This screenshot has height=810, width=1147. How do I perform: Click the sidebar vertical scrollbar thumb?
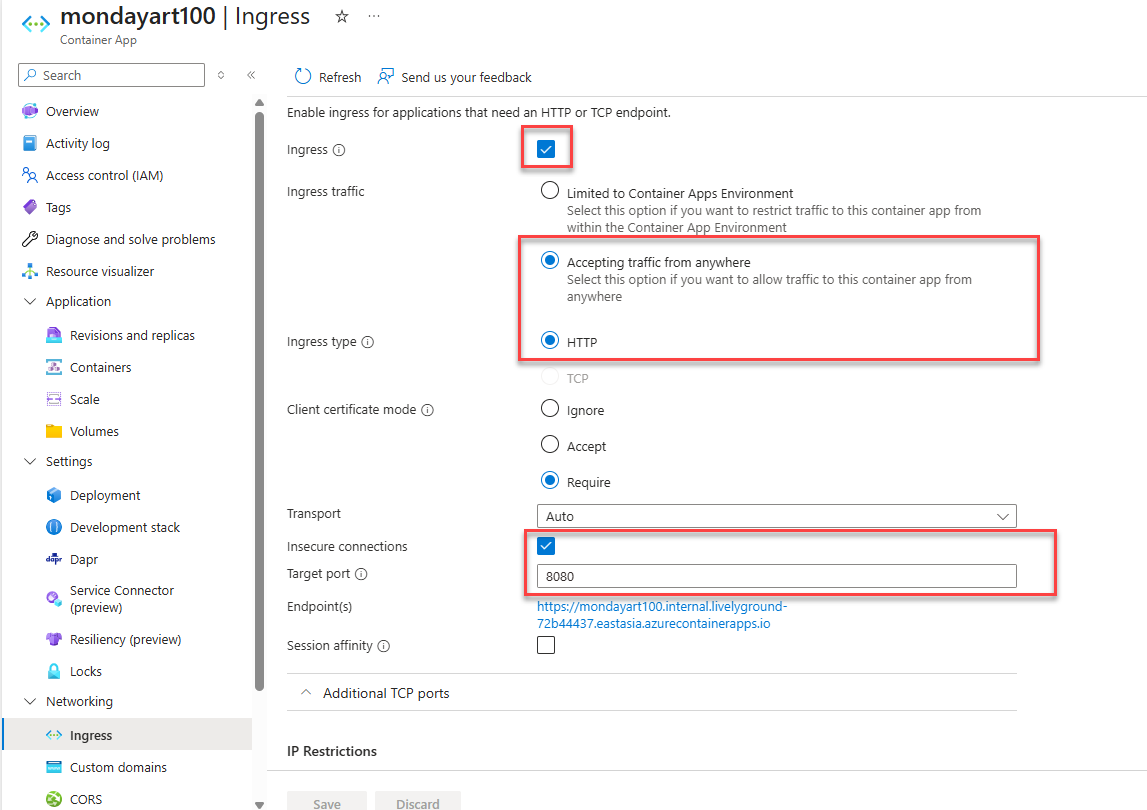(x=259, y=401)
